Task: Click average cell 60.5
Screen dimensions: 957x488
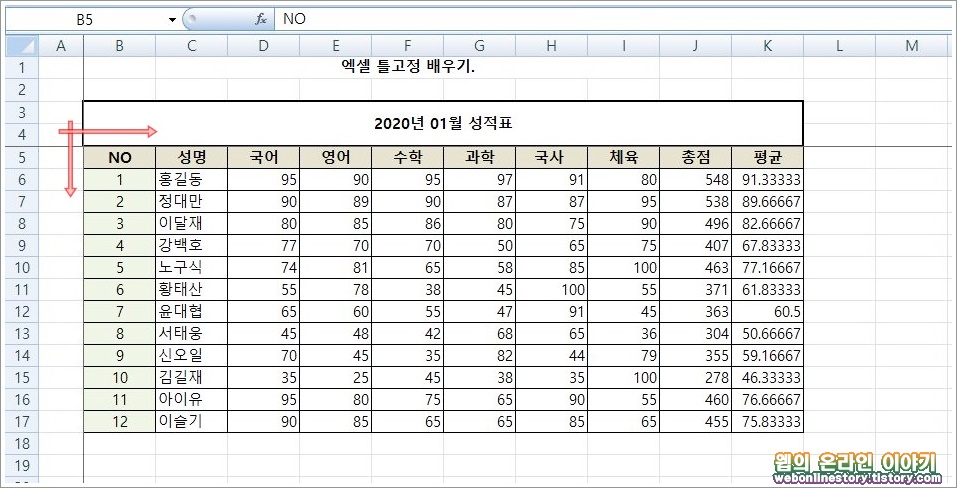Action: [x=768, y=312]
